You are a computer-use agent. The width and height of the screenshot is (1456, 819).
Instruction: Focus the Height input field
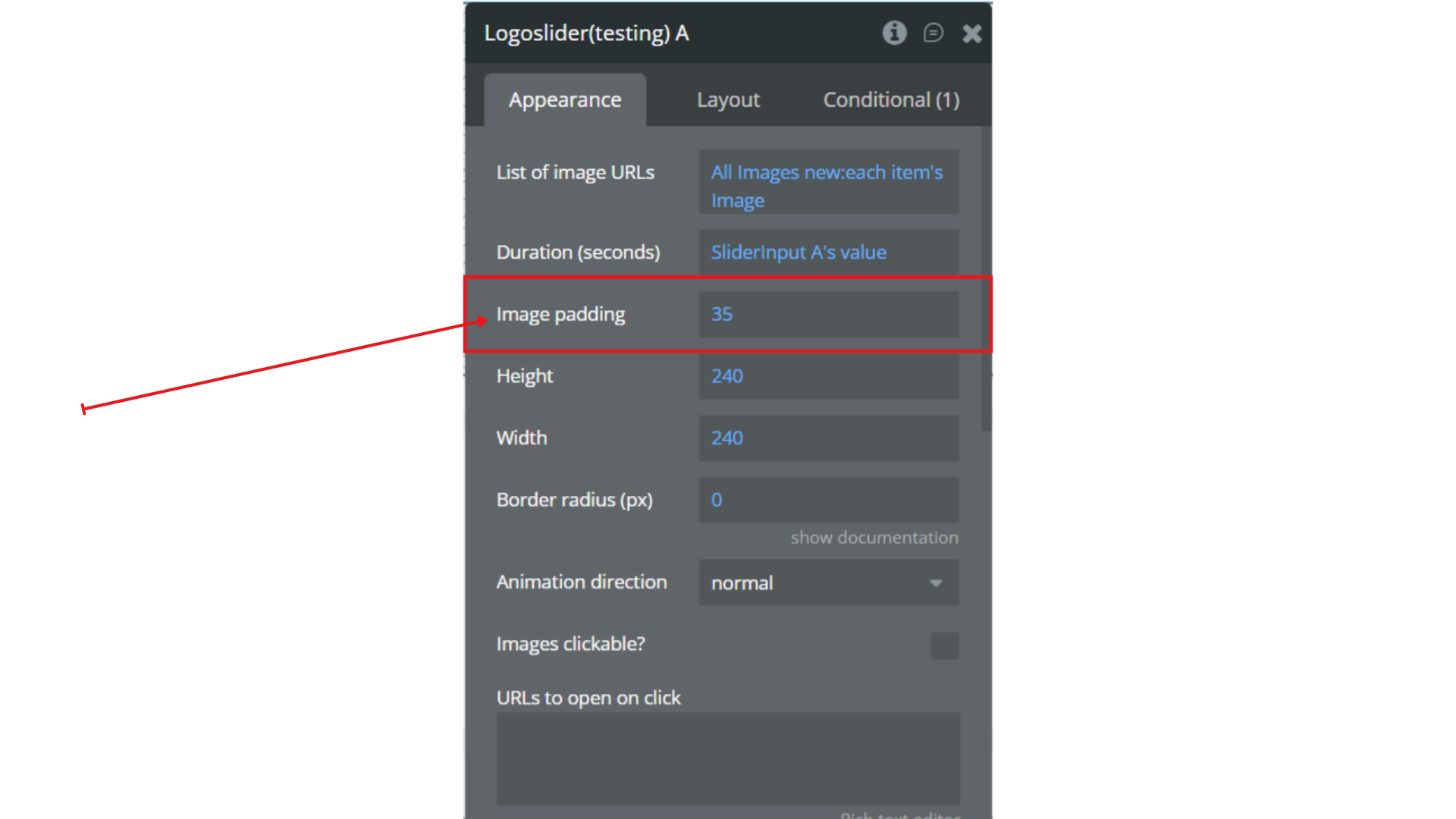coord(828,376)
